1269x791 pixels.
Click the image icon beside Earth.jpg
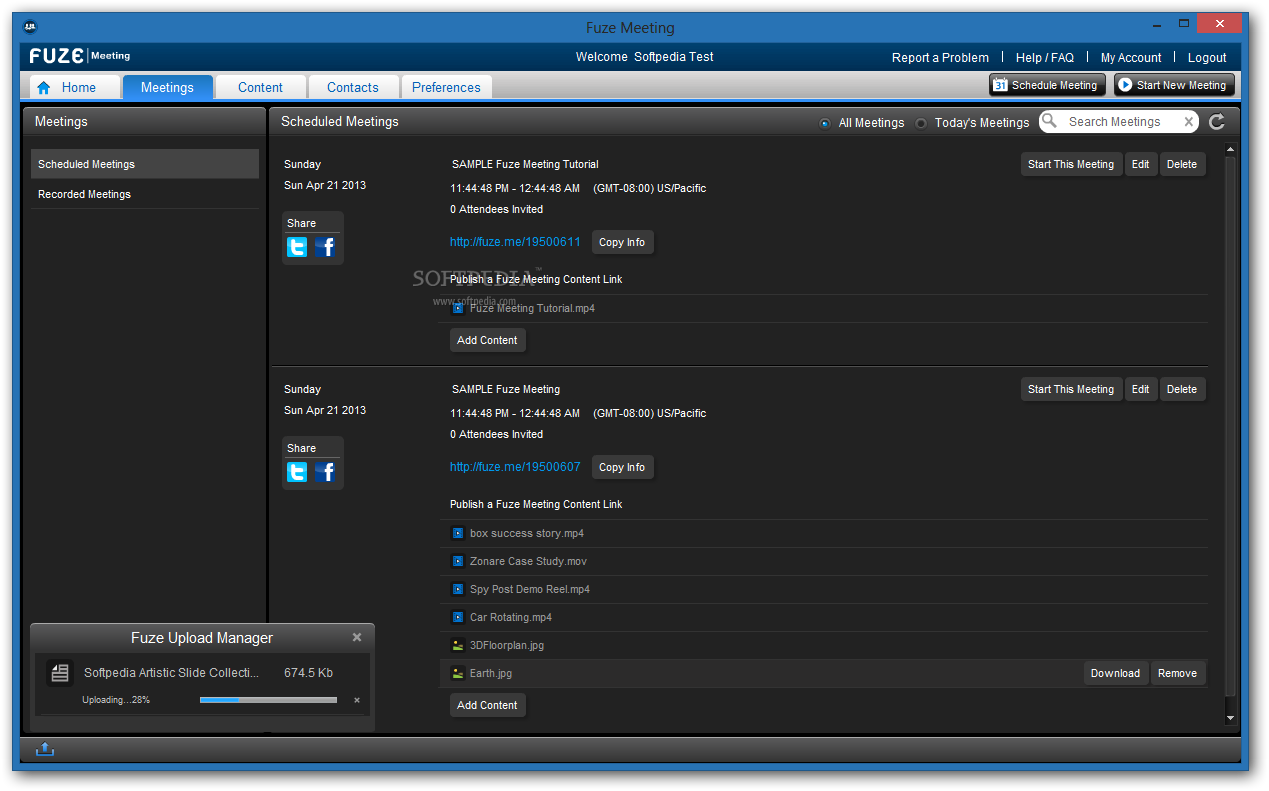pos(458,673)
